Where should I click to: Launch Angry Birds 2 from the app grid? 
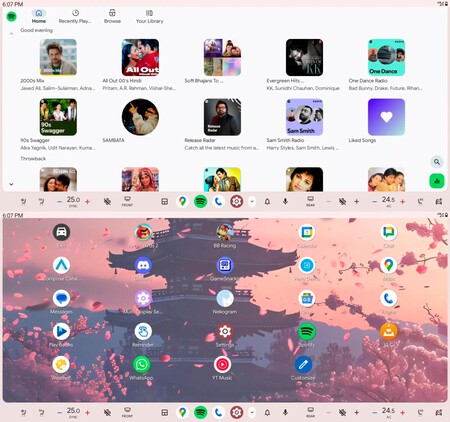pyautogui.click(x=143, y=232)
